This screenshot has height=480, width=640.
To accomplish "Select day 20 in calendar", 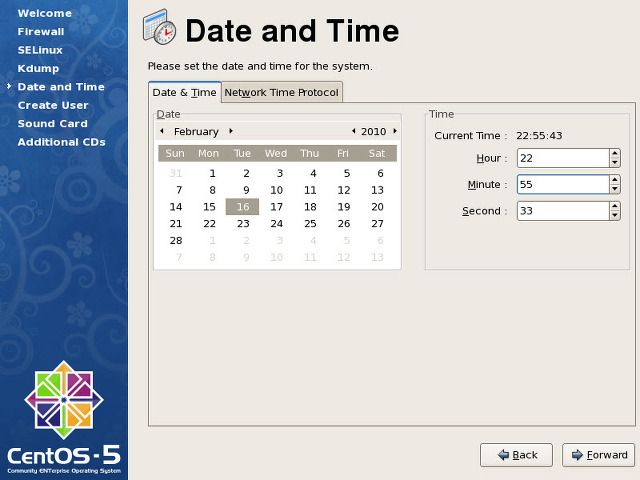I will tap(377, 207).
